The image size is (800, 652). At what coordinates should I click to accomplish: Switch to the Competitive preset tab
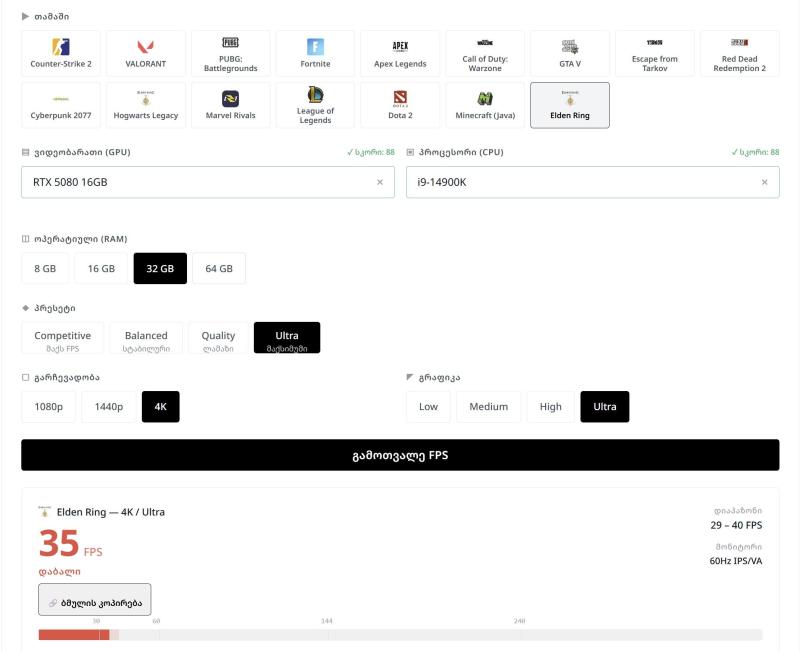[60, 337]
